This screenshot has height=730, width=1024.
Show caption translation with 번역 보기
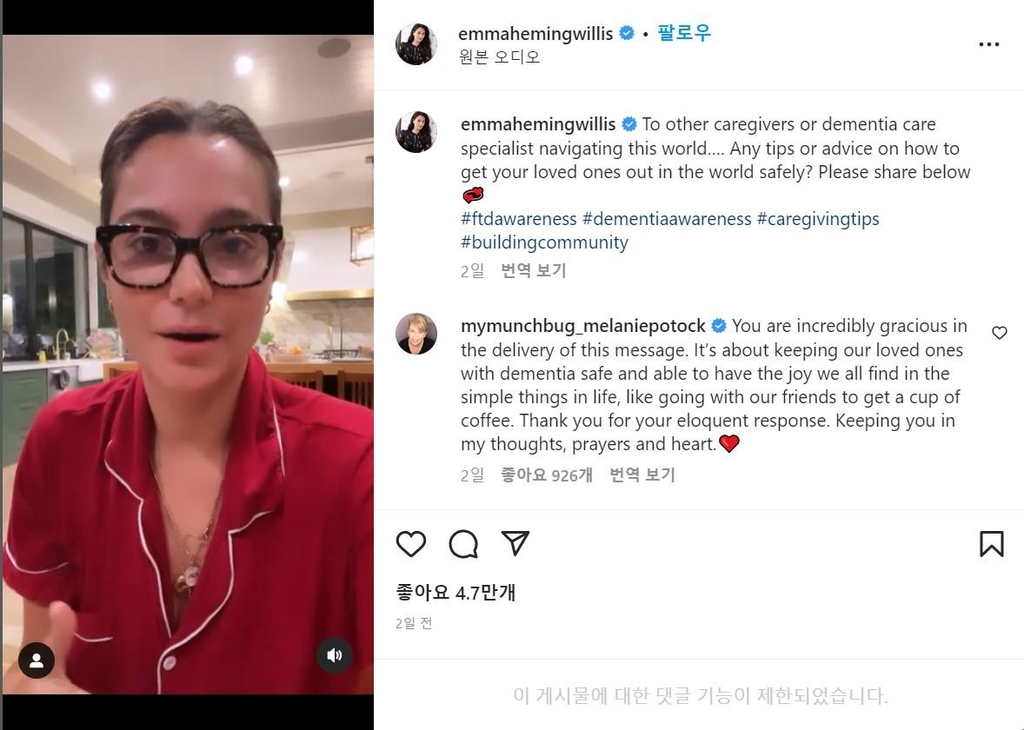[x=533, y=270]
